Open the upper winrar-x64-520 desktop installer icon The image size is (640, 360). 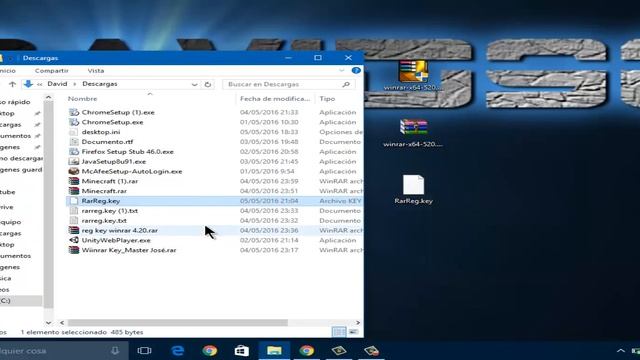[413, 71]
